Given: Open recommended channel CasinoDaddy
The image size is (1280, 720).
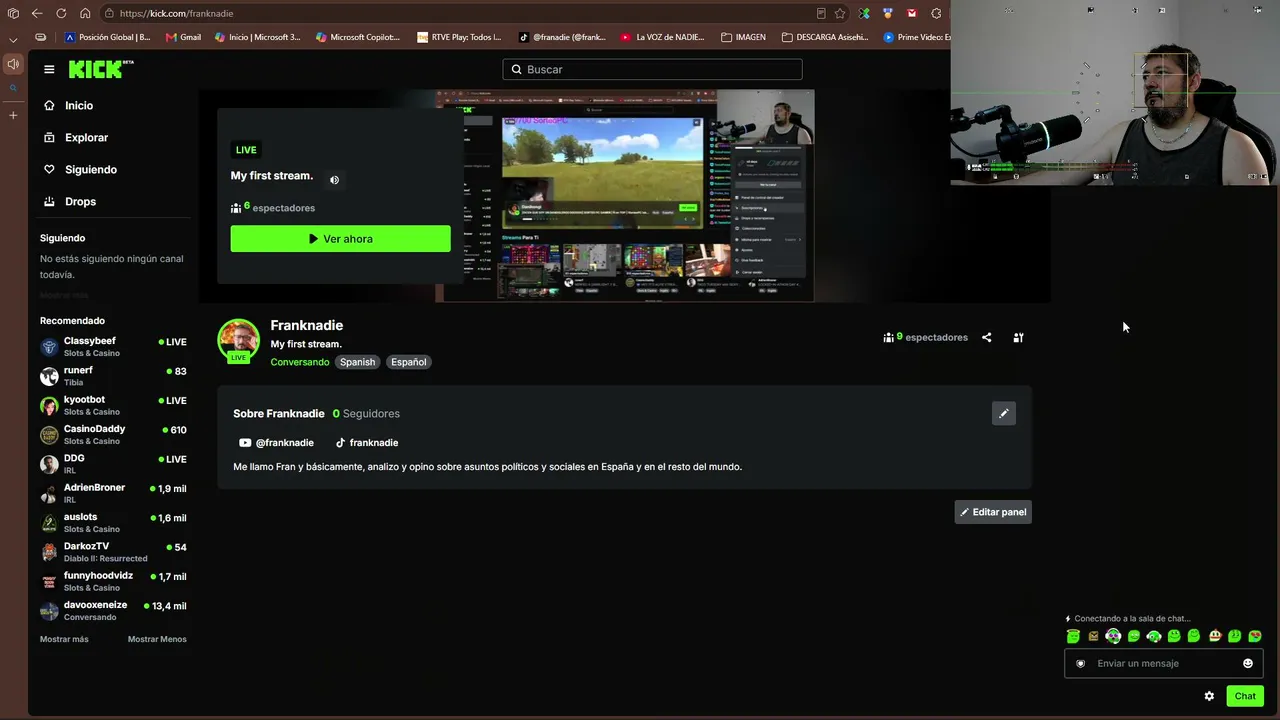Looking at the screenshot, I should (x=113, y=435).
